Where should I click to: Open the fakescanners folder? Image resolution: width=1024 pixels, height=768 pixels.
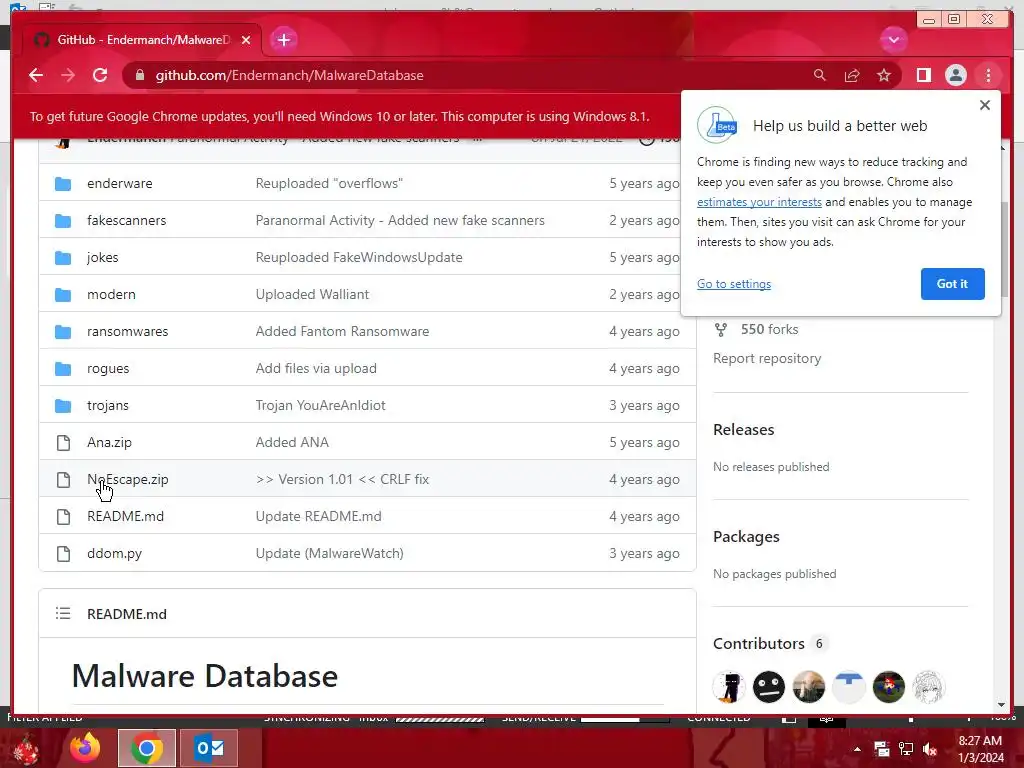(126, 220)
